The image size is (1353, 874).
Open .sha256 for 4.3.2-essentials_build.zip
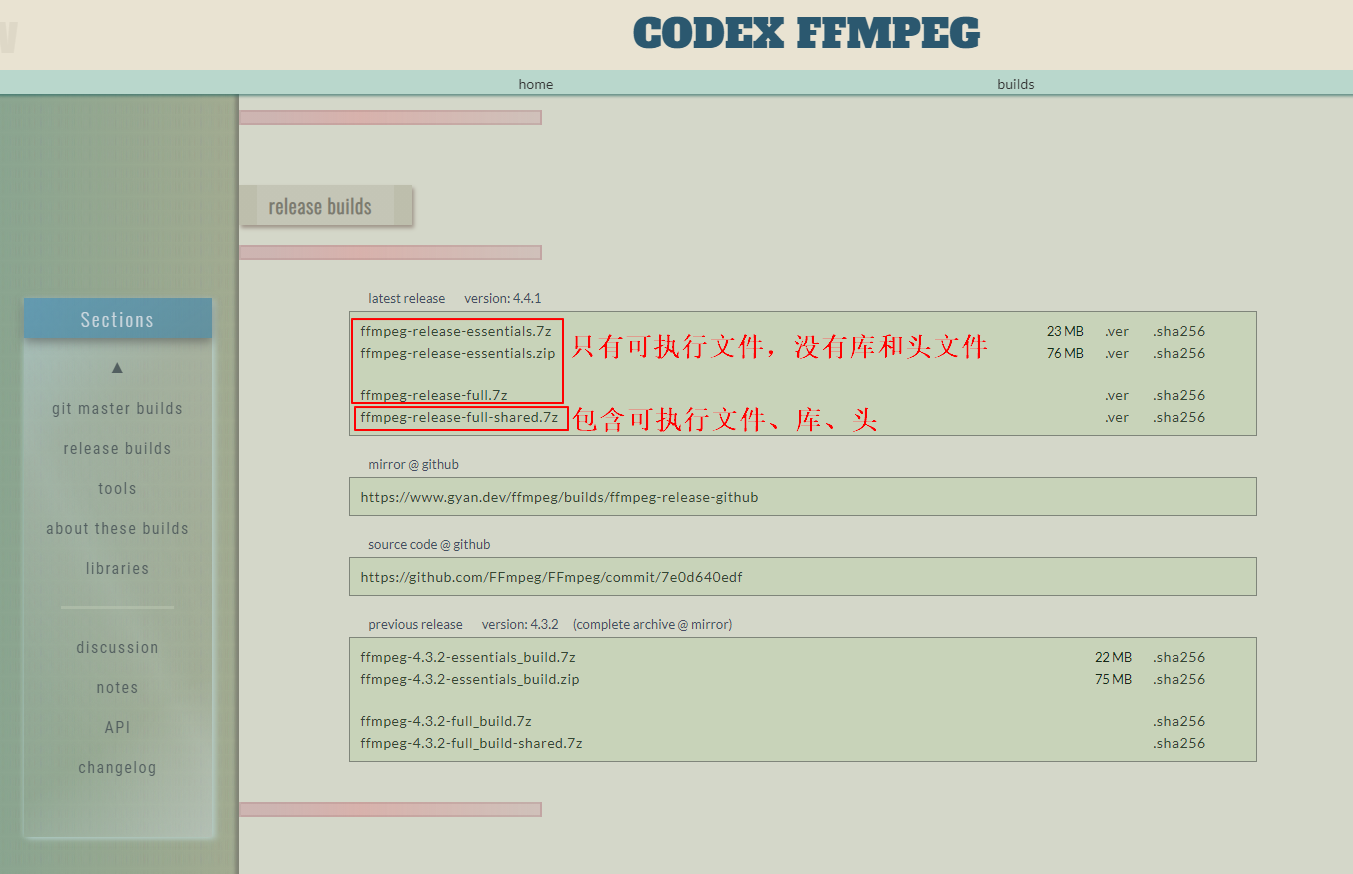(1179, 679)
